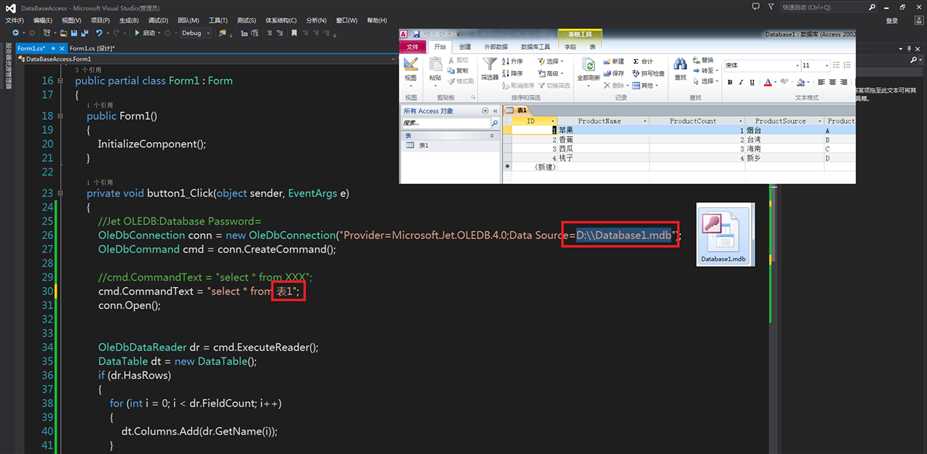Viewport: 927px width, 454px height.
Task: Click the Select (选择) button in Access sort group
Action: (x=552, y=61)
